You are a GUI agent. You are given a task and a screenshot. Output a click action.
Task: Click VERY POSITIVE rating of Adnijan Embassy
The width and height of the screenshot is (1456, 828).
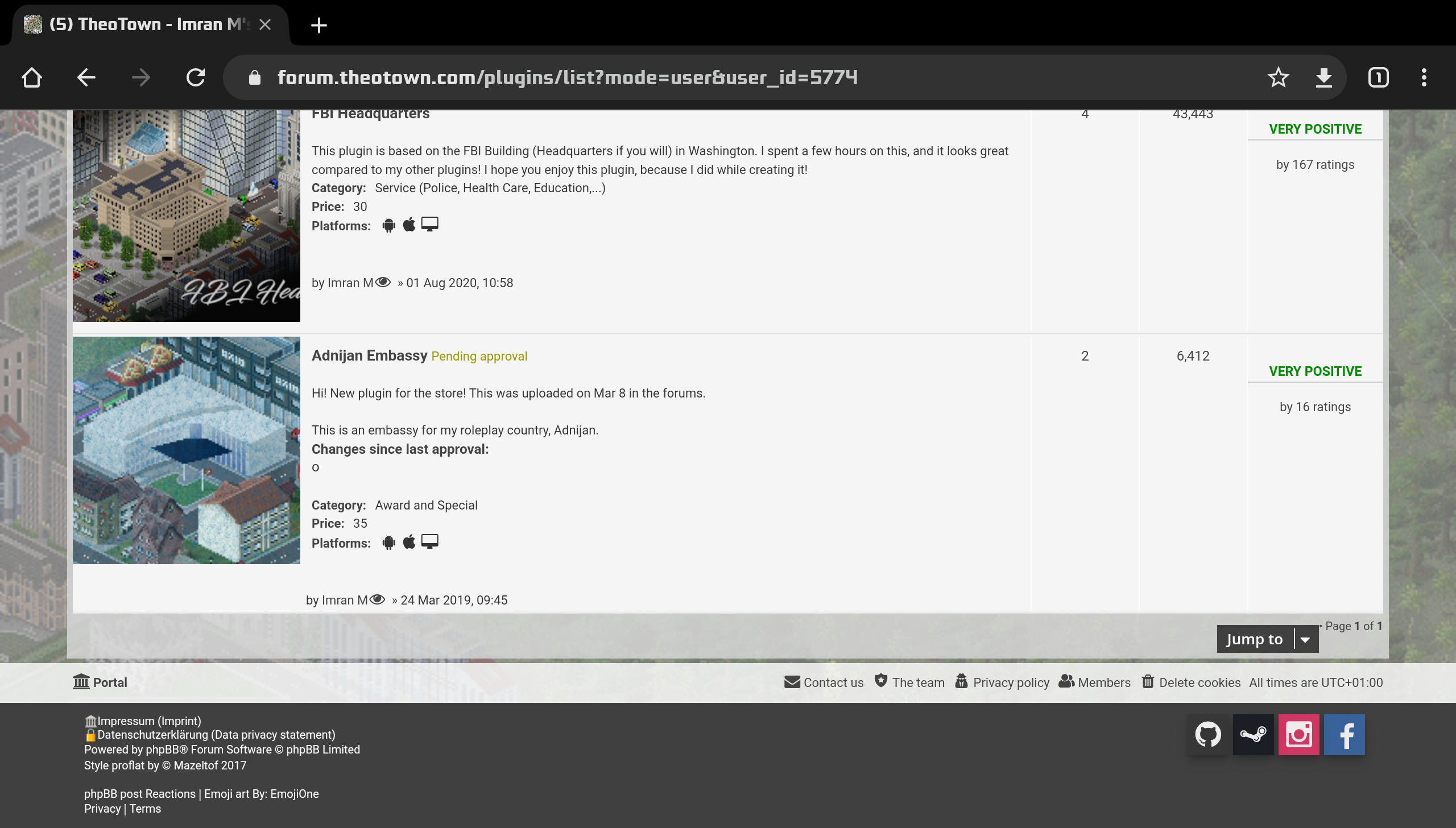click(x=1315, y=371)
